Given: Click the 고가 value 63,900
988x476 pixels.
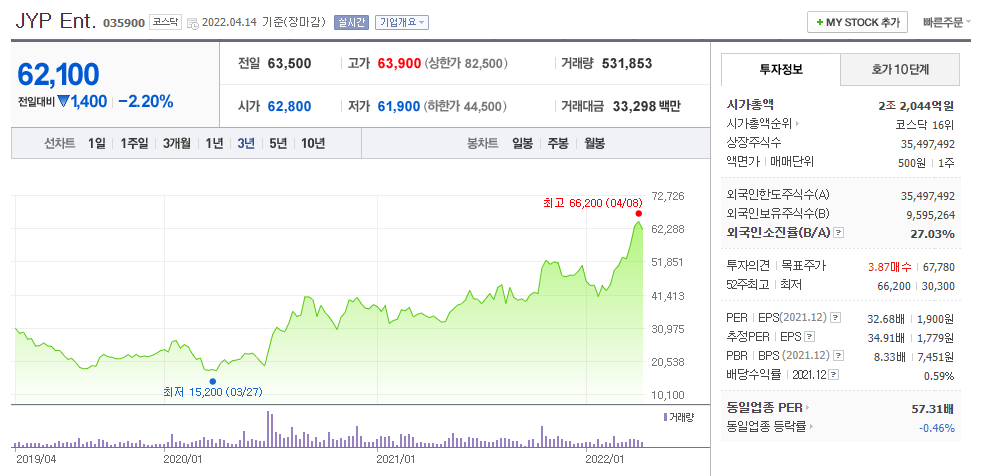Looking at the screenshot, I should pyautogui.click(x=399, y=64).
